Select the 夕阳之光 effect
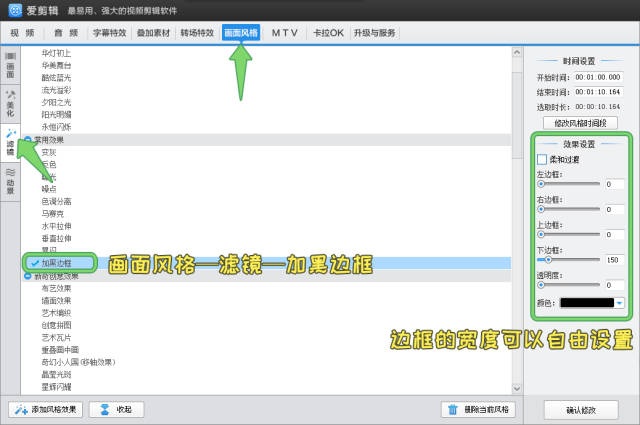Screen dimensions: 640x425 pyautogui.click(x=56, y=102)
